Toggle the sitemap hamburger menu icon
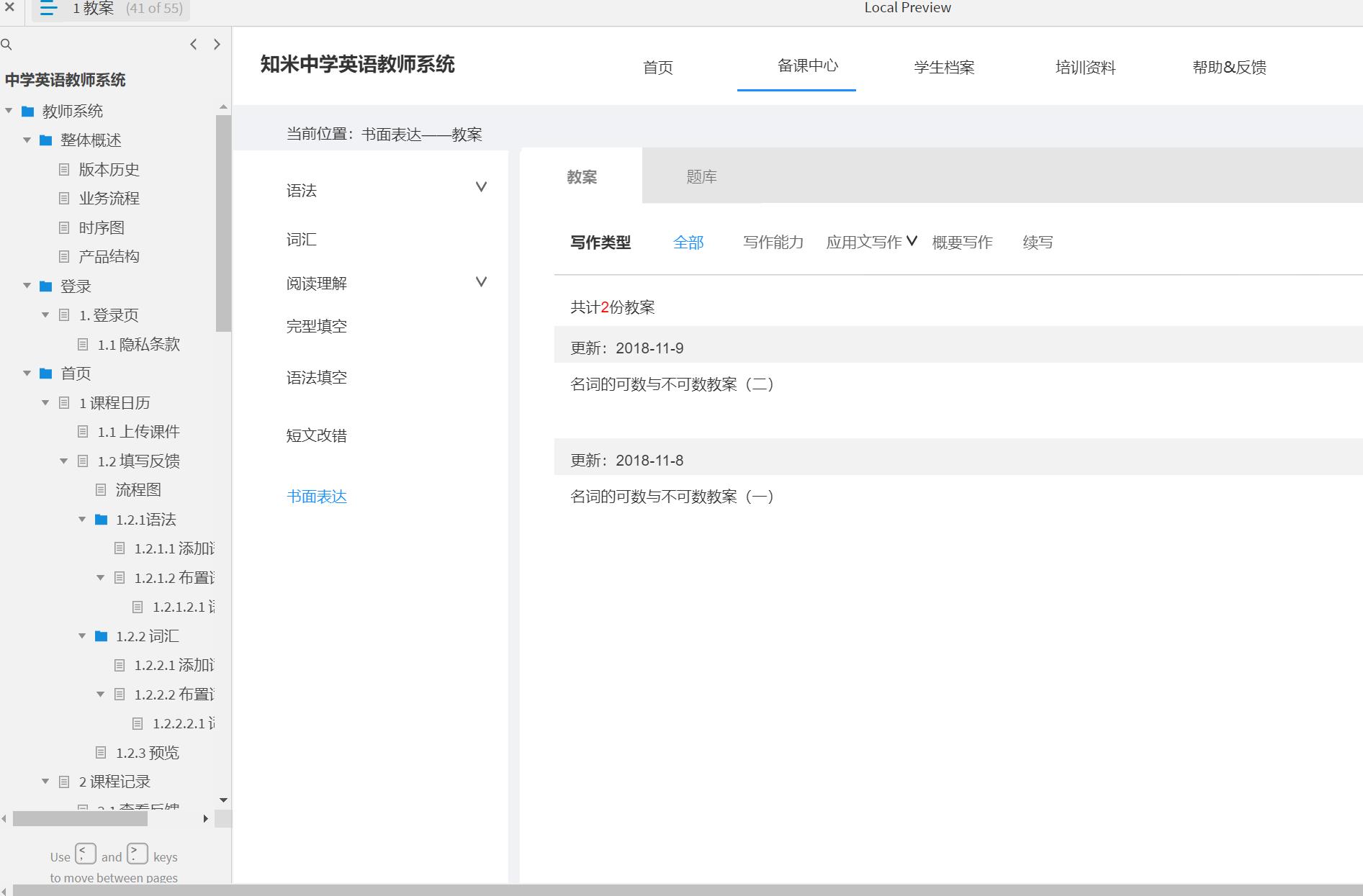The height and width of the screenshot is (896, 1363). pos(48,9)
